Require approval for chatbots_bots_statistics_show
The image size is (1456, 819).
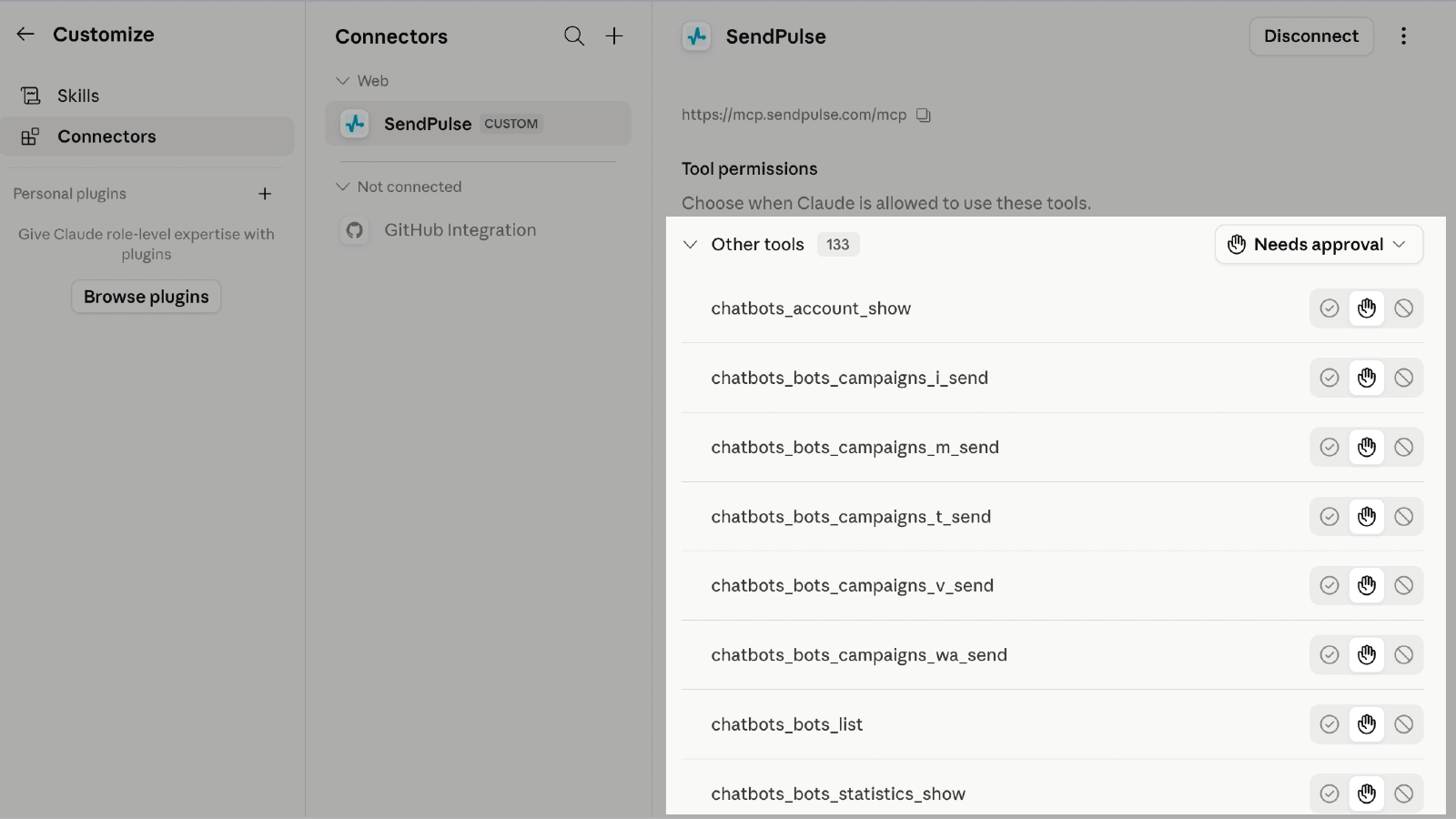coord(1367,794)
